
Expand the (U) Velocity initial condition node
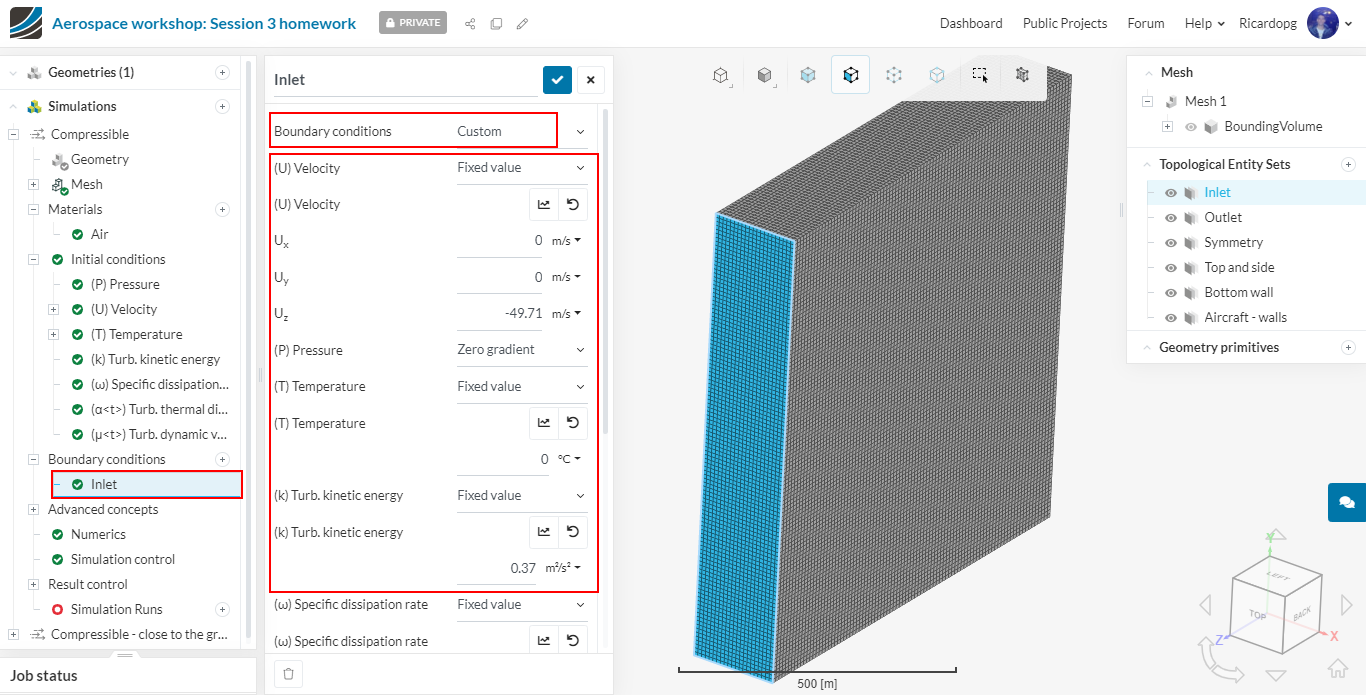coord(53,309)
